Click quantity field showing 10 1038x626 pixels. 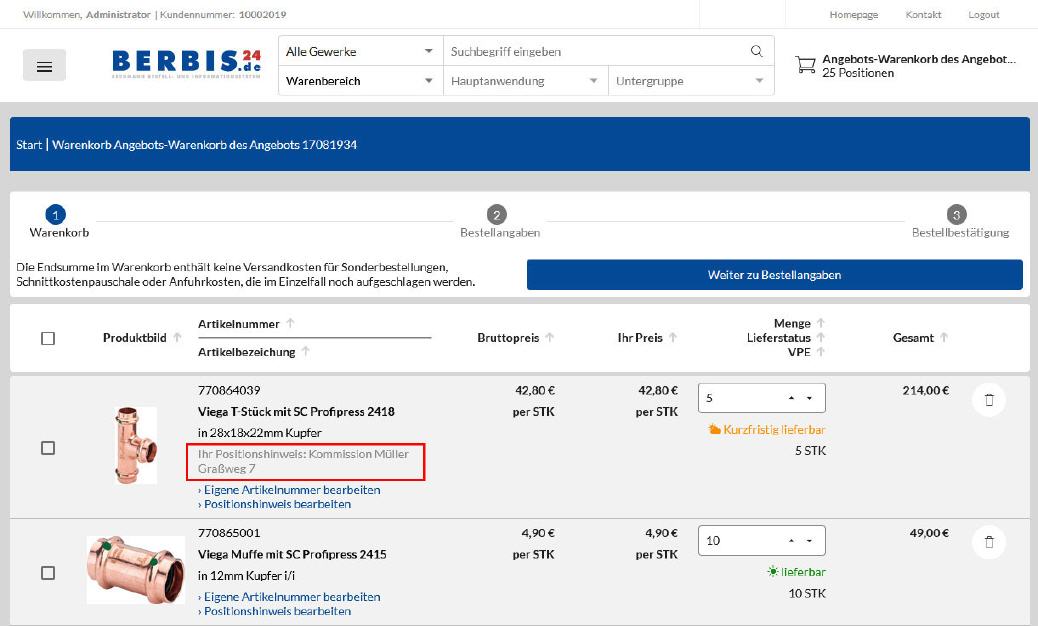(x=740, y=541)
